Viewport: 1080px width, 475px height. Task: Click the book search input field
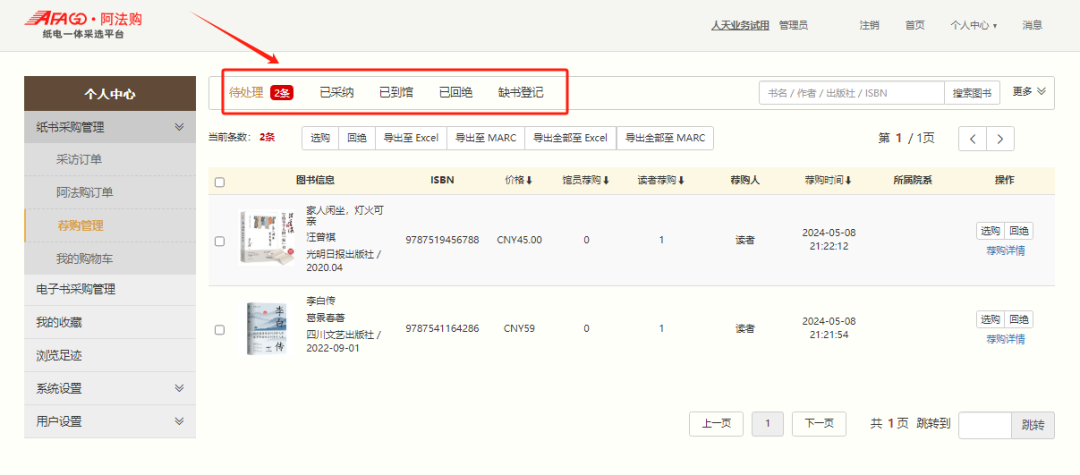[x=852, y=93]
